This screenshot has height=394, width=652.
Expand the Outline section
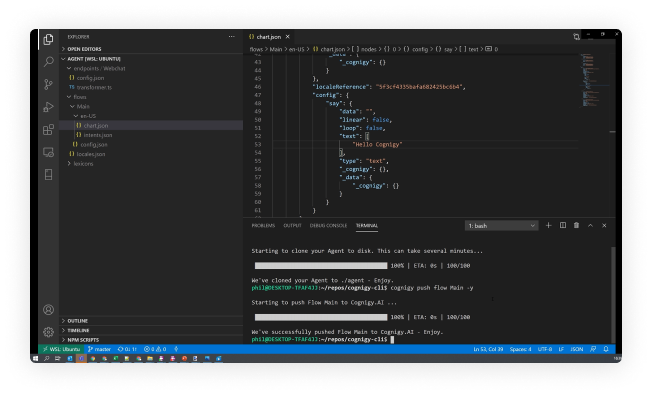[x=151, y=321]
